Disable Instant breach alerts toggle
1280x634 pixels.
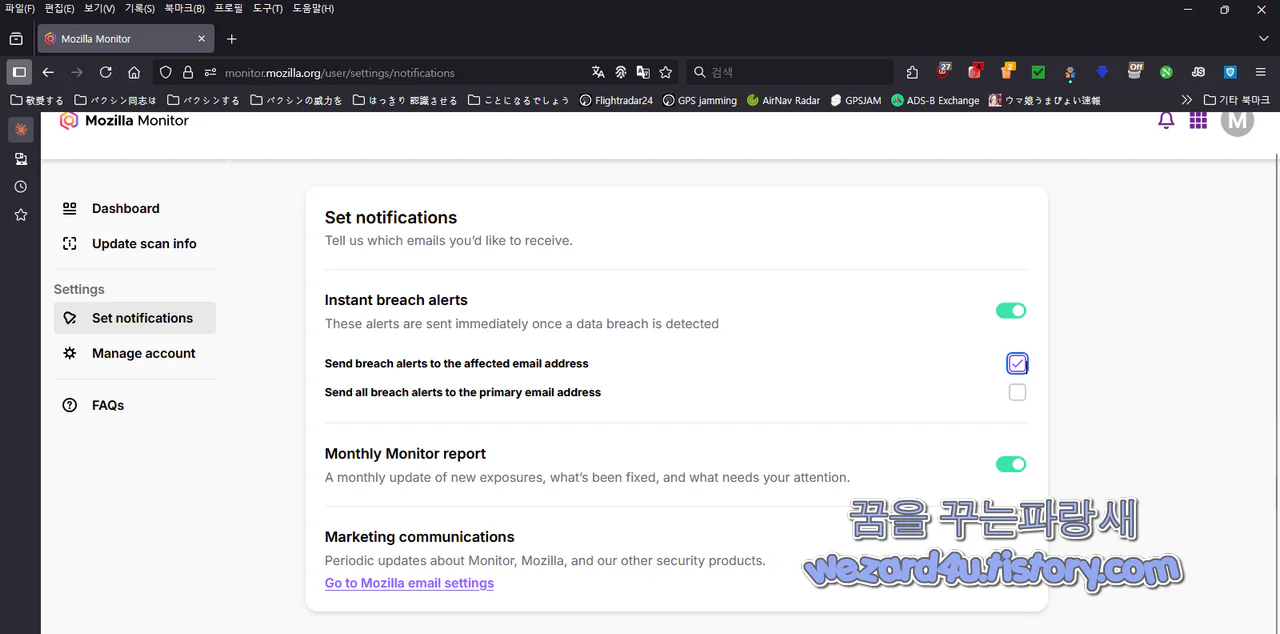pos(1011,311)
